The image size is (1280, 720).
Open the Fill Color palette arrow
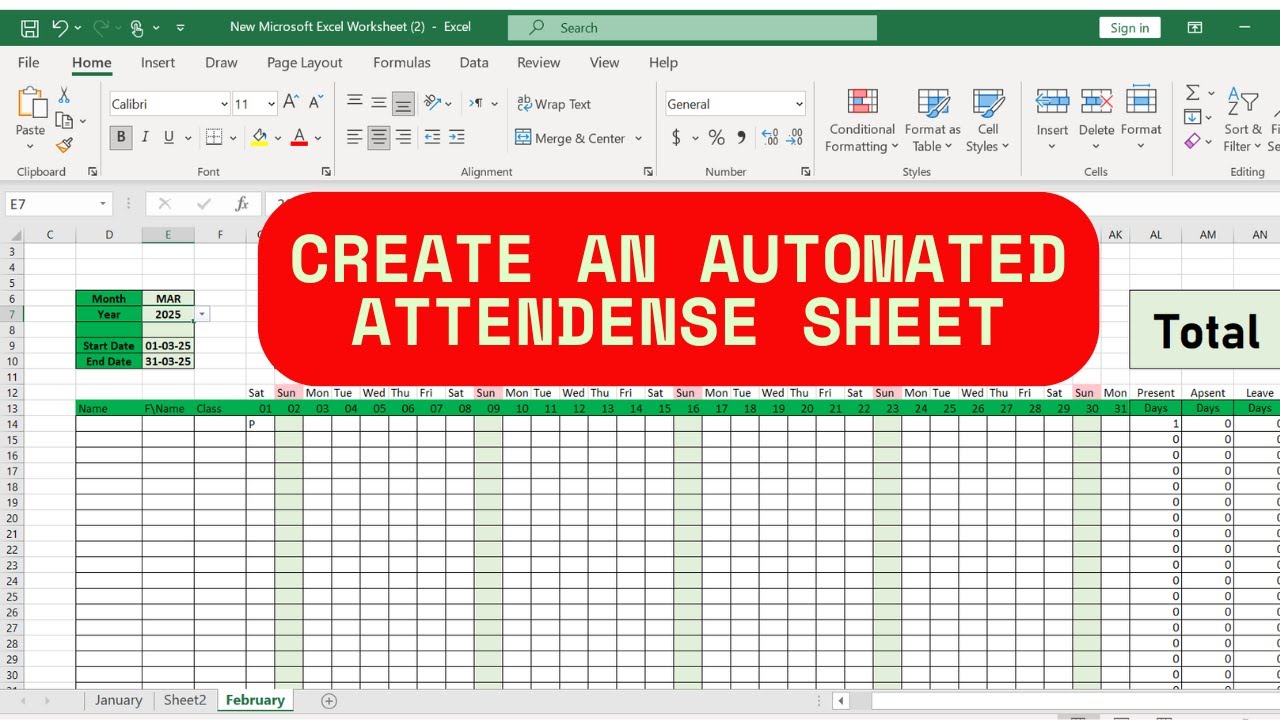[x=279, y=139]
